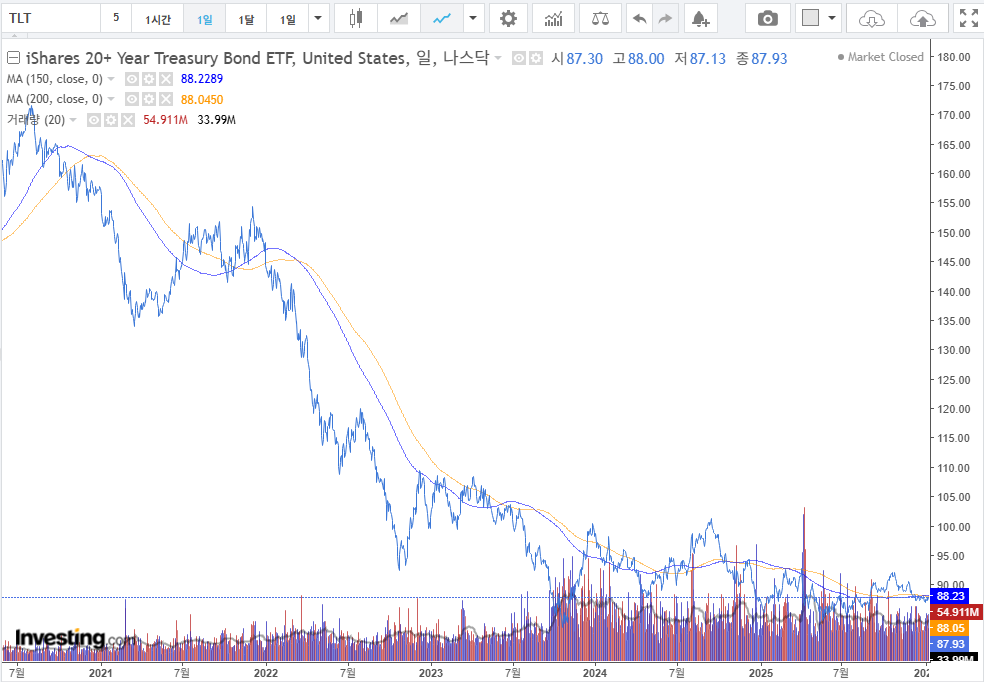984x682 pixels.
Task: Click red 54.911M volume axis label
Action: point(957,612)
